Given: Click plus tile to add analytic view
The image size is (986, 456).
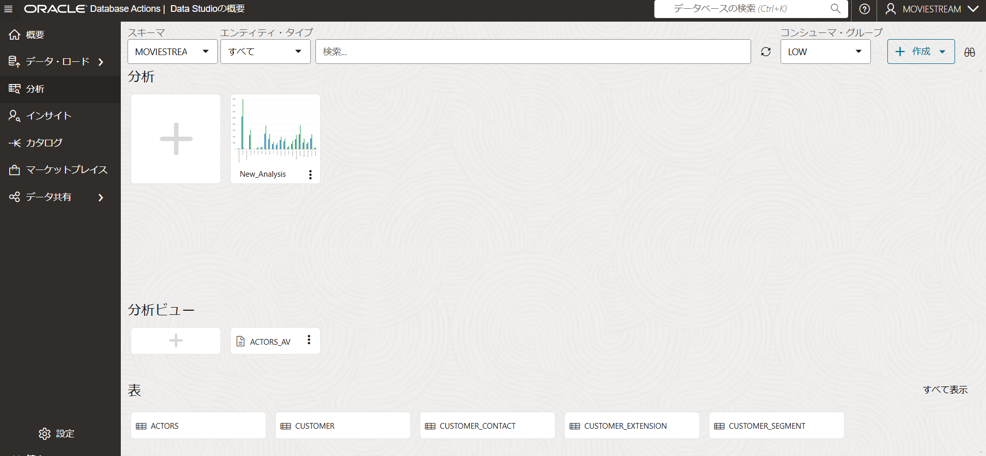Looking at the screenshot, I should coord(175,340).
